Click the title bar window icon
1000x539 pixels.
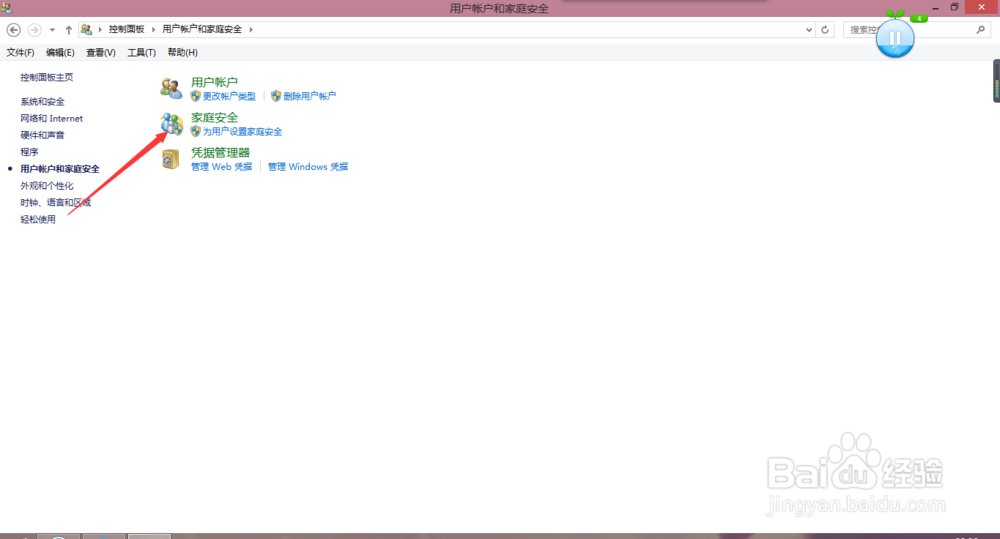click(6, 8)
